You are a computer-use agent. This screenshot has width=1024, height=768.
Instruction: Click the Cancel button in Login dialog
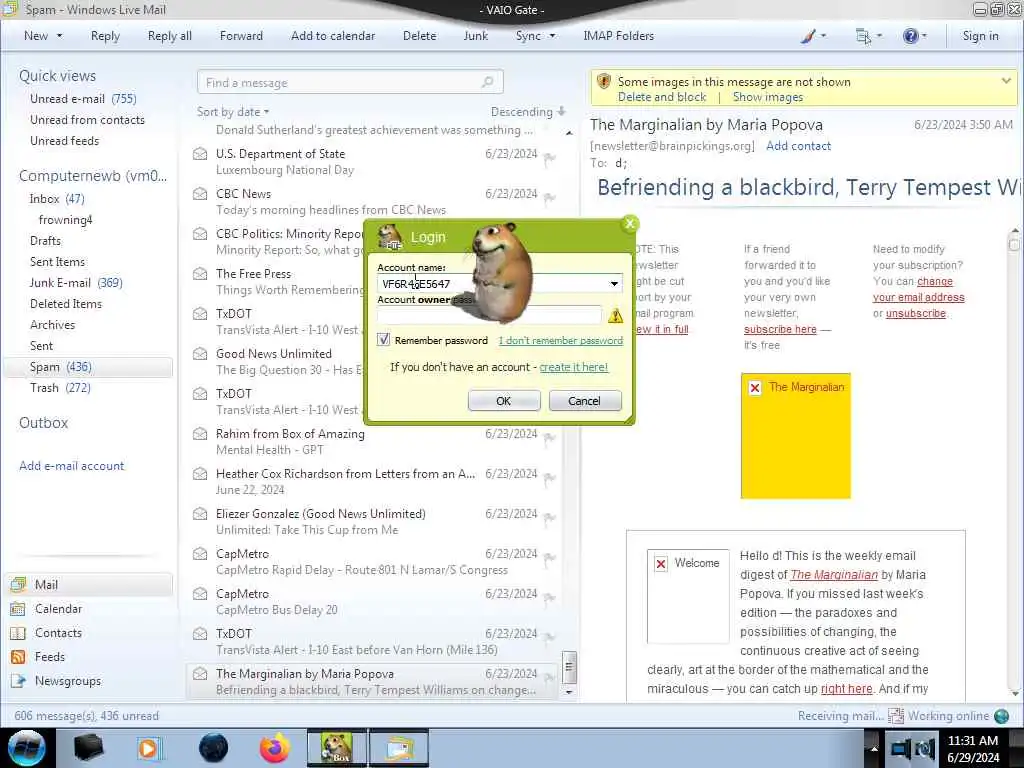tap(584, 401)
